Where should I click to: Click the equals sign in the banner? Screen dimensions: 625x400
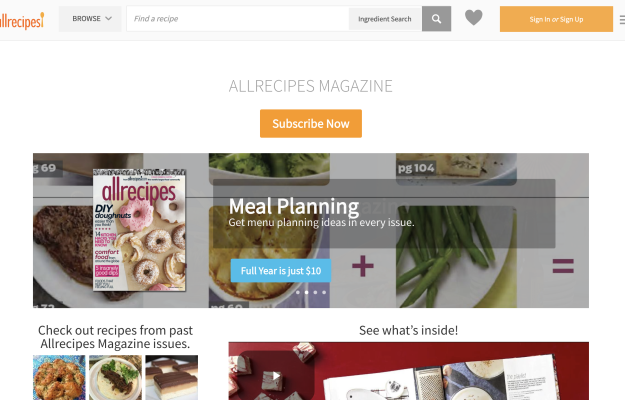pyautogui.click(x=563, y=266)
